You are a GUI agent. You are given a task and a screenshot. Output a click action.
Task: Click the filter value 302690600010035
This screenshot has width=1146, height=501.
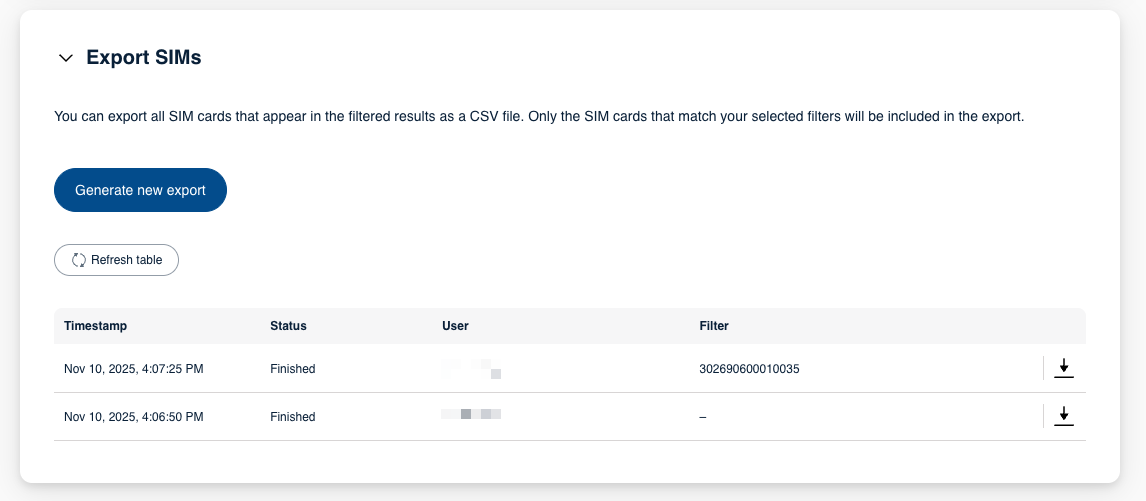(749, 369)
